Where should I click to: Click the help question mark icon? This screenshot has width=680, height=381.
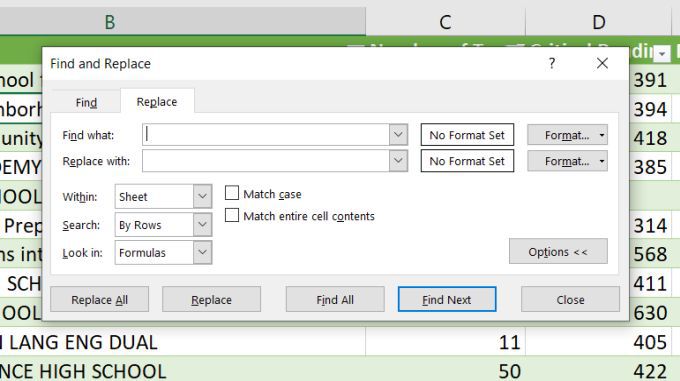pos(552,64)
